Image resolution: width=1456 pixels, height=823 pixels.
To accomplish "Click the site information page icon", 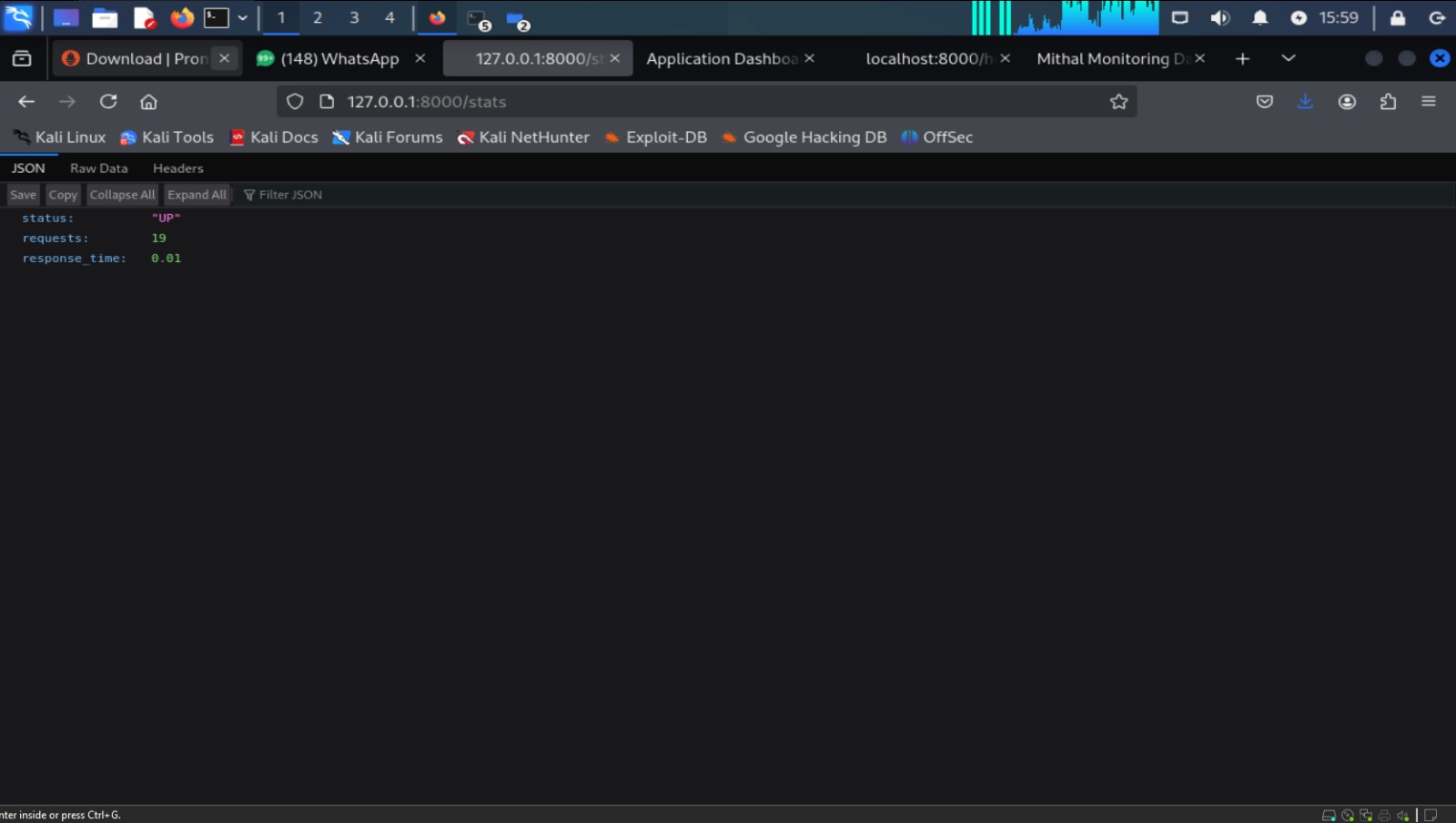I will coord(327,101).
